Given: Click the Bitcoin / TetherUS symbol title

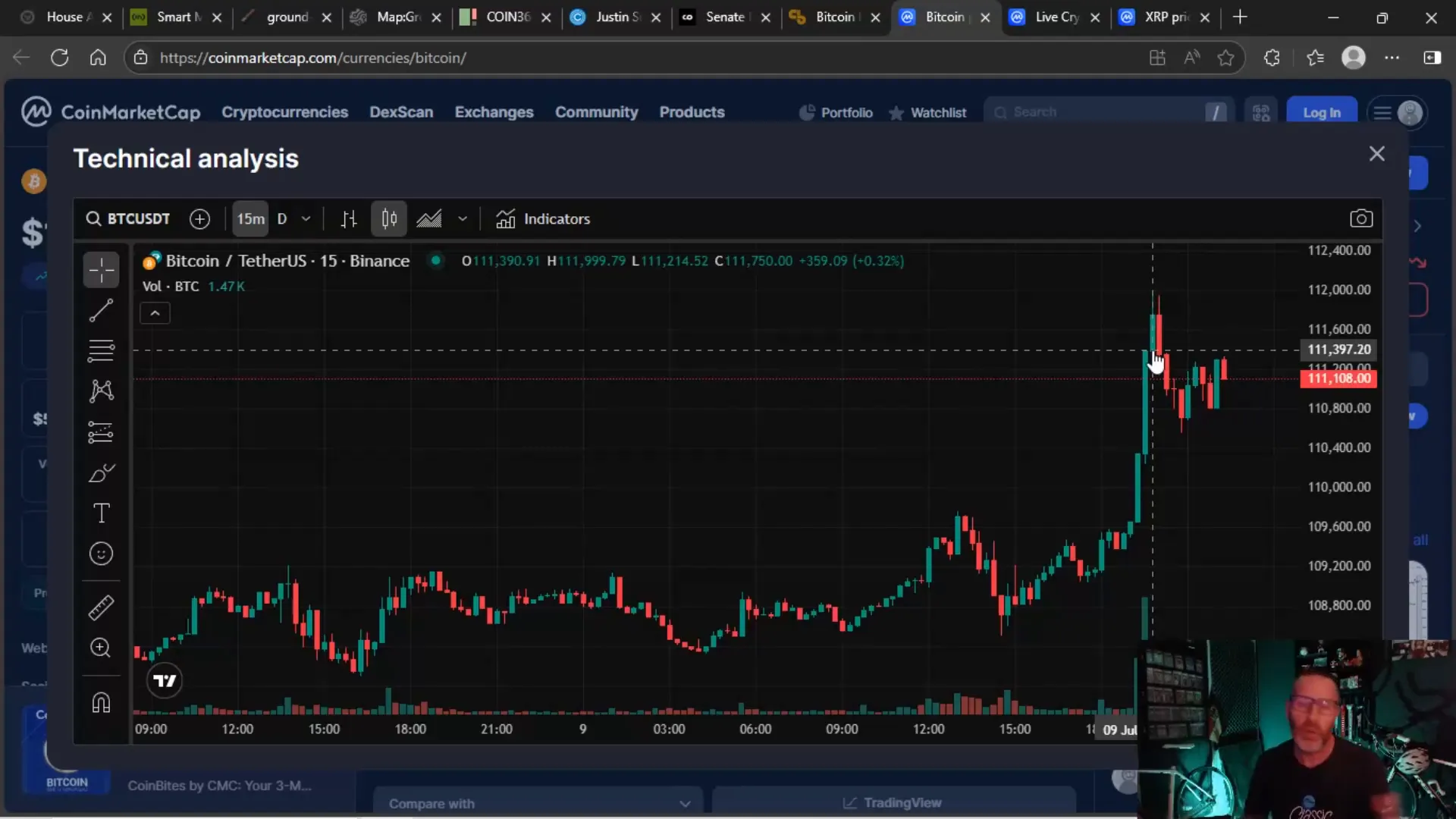Looking at the screenshot, I should [287, 261].
